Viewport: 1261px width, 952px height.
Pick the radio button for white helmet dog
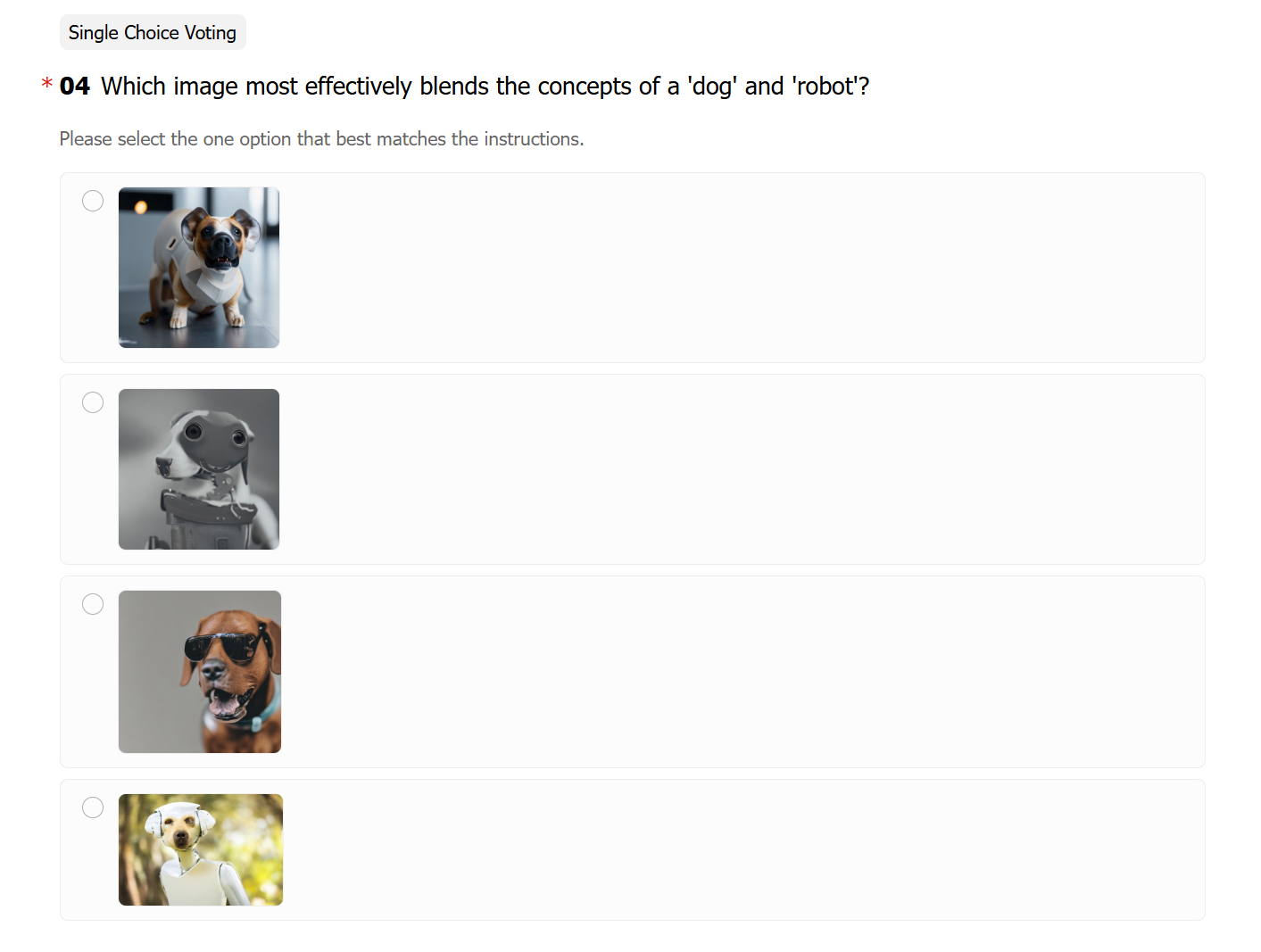[93, 807]
